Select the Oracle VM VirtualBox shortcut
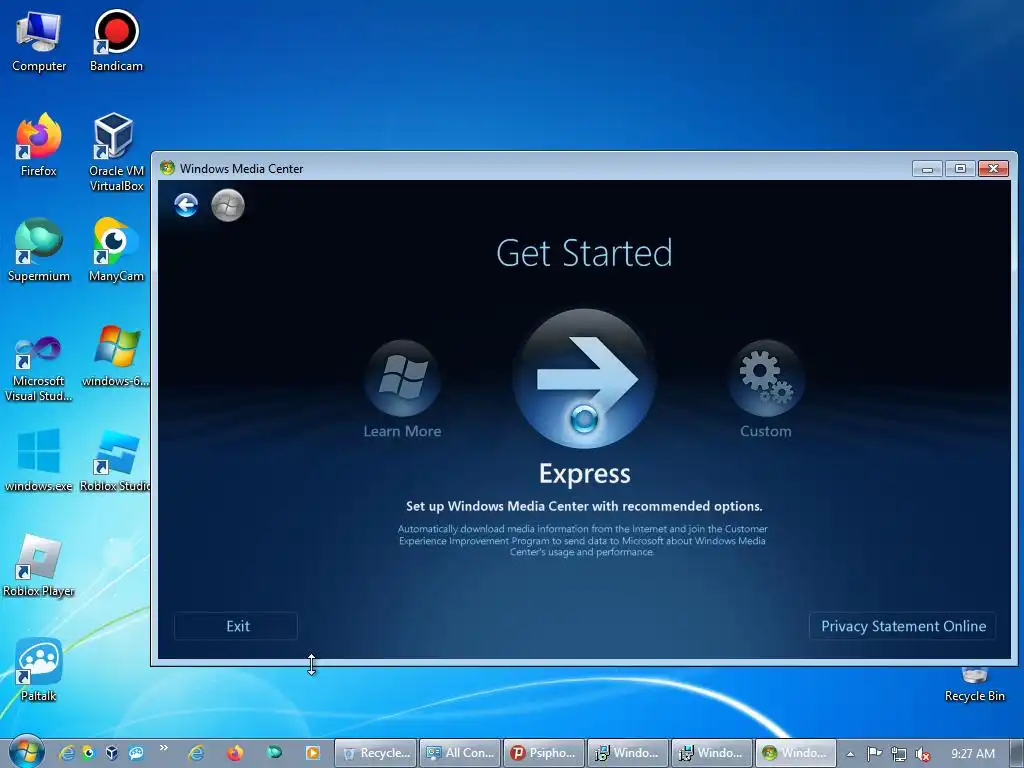 [116, 152]
